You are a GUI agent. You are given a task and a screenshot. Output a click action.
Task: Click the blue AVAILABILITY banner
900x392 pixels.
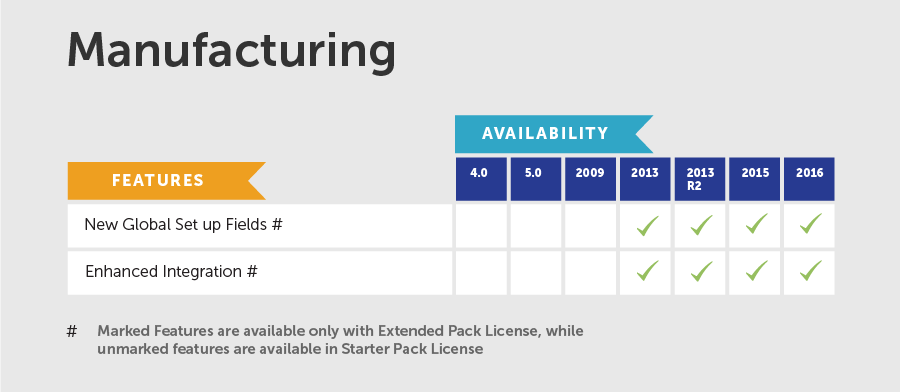click(x=554, y=134)
